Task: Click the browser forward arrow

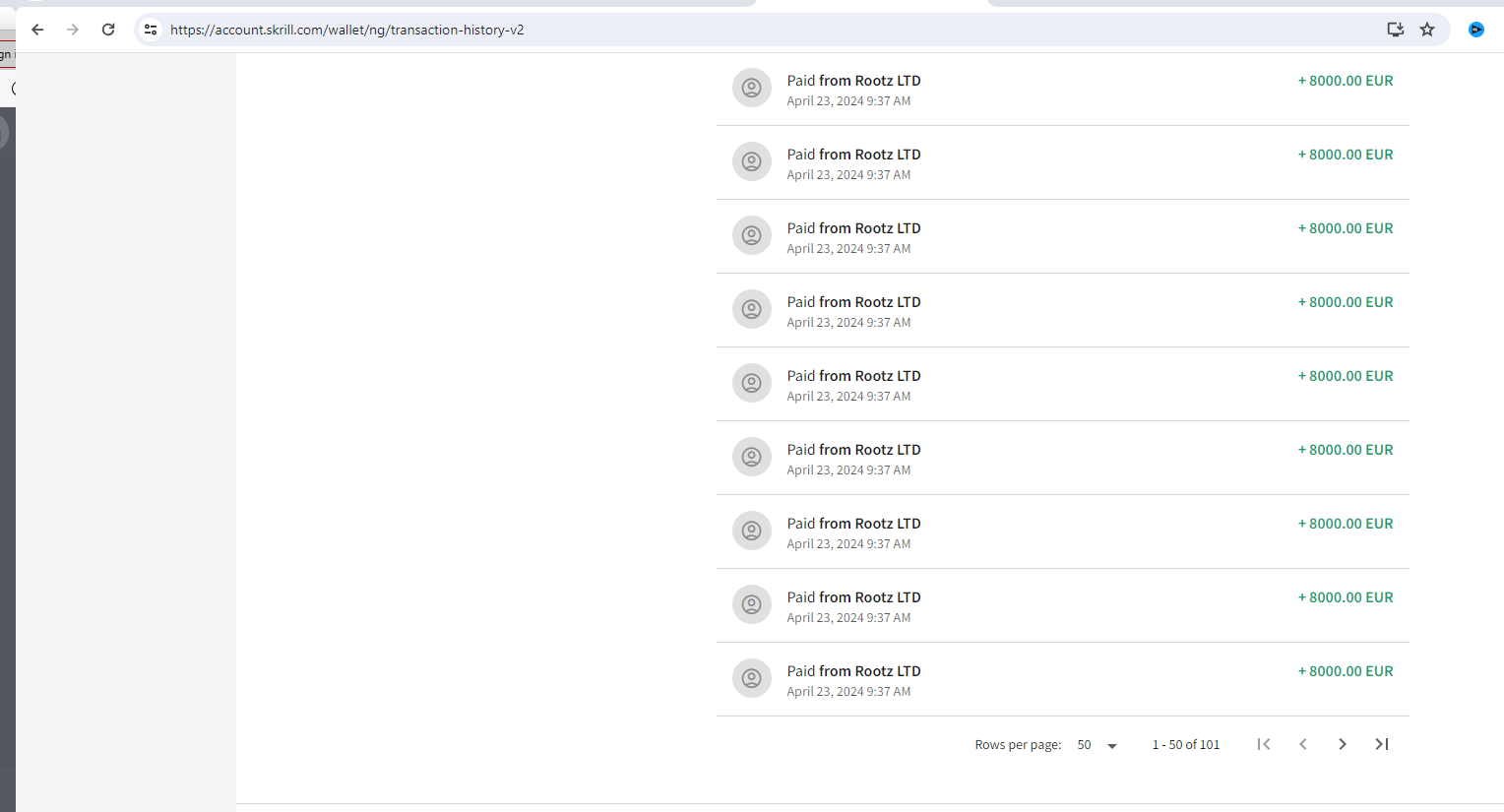Action: [73, 30]
